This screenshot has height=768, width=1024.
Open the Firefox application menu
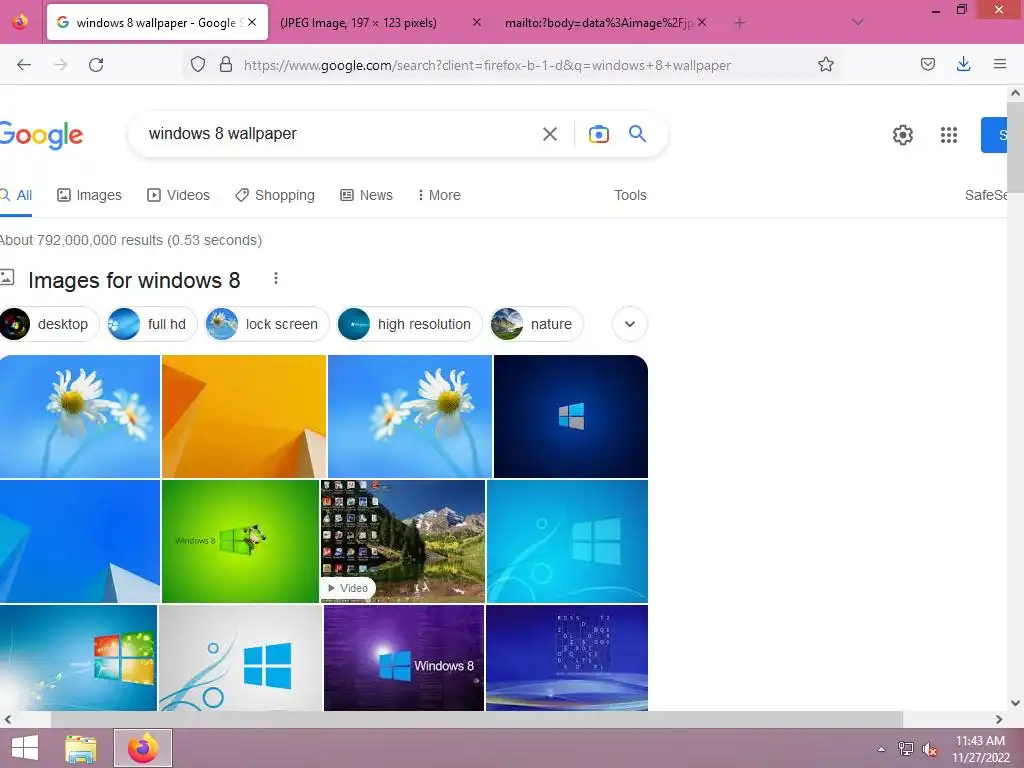(999, 65)
